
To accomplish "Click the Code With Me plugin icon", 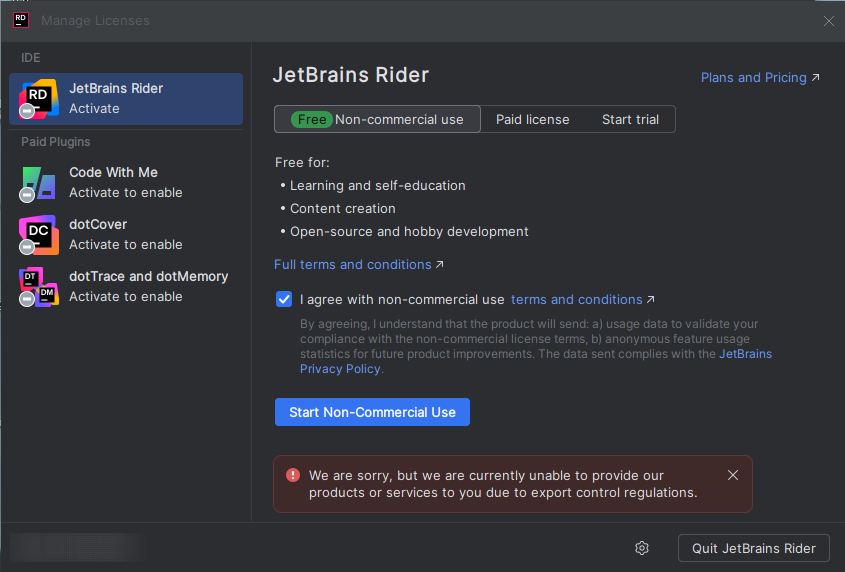I will [x=38, y=182].
